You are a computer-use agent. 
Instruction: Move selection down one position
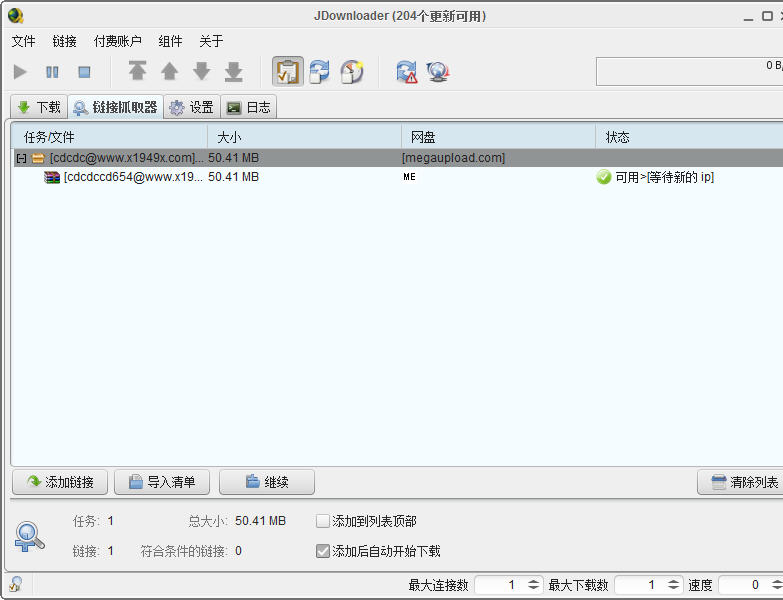(202, 71)
